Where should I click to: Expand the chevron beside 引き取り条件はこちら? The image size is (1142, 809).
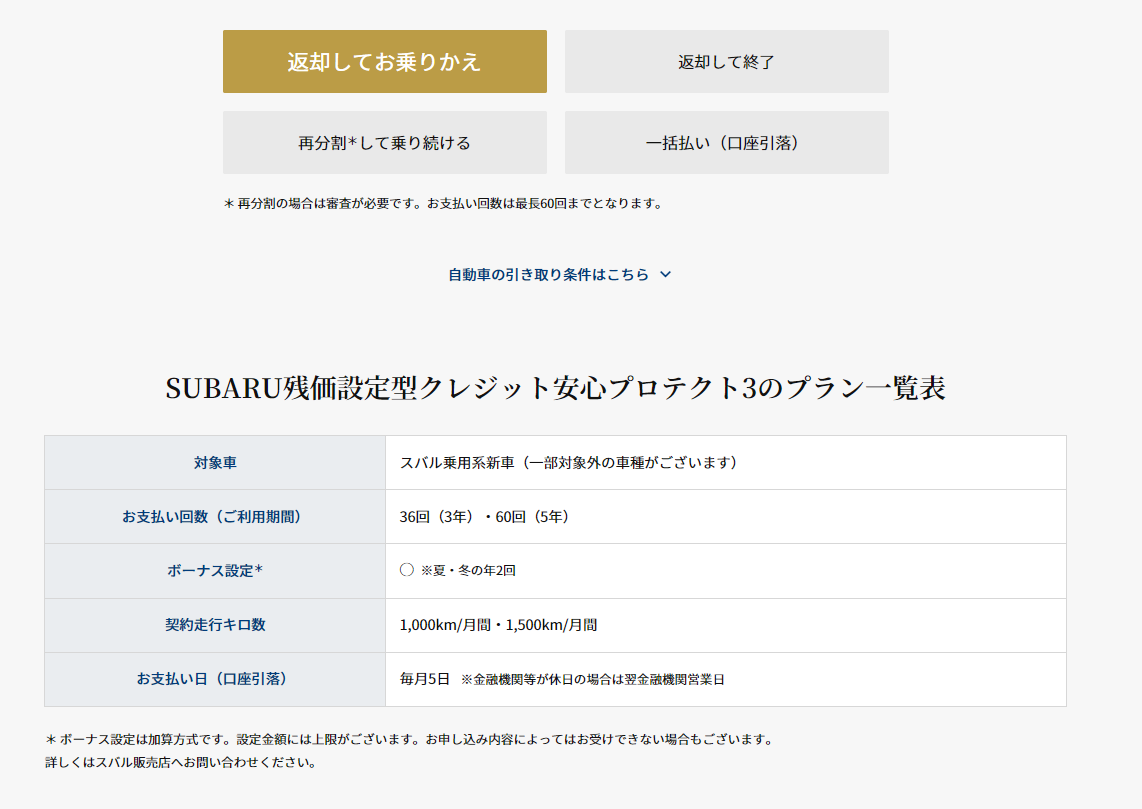pos(666,275)
